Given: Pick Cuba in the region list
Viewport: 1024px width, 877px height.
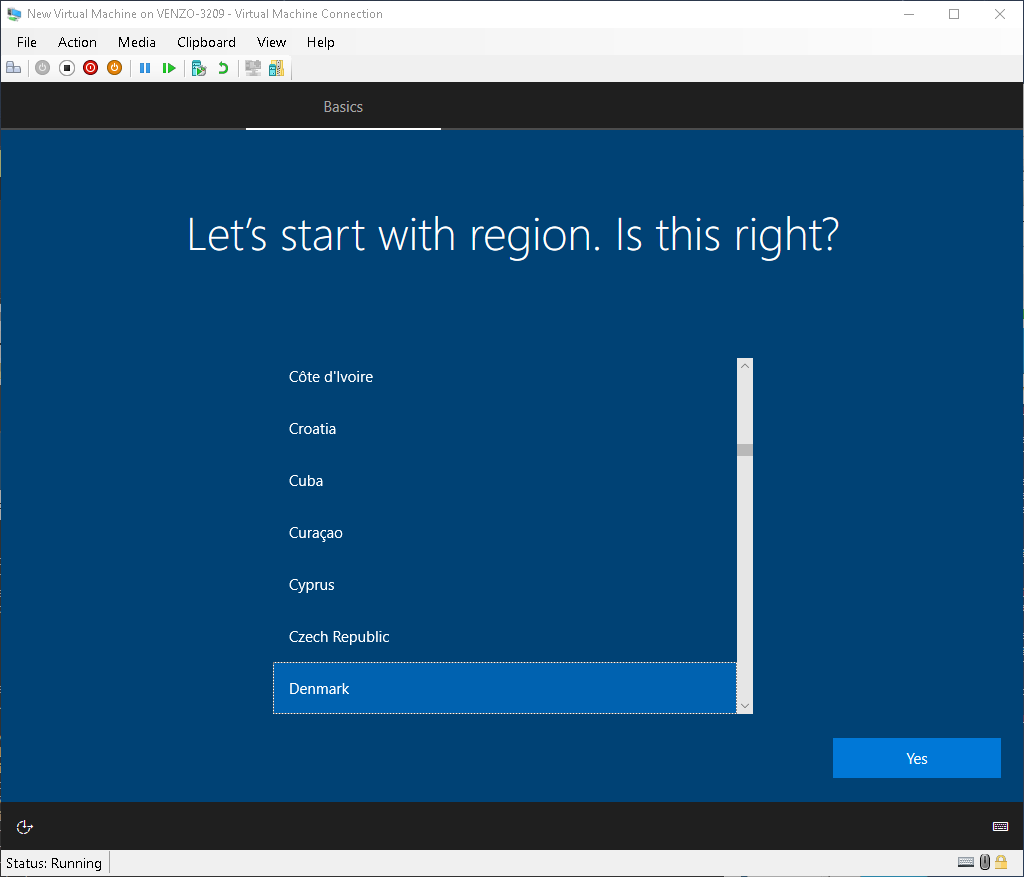Looking at the screenshot, I should 505,481.
